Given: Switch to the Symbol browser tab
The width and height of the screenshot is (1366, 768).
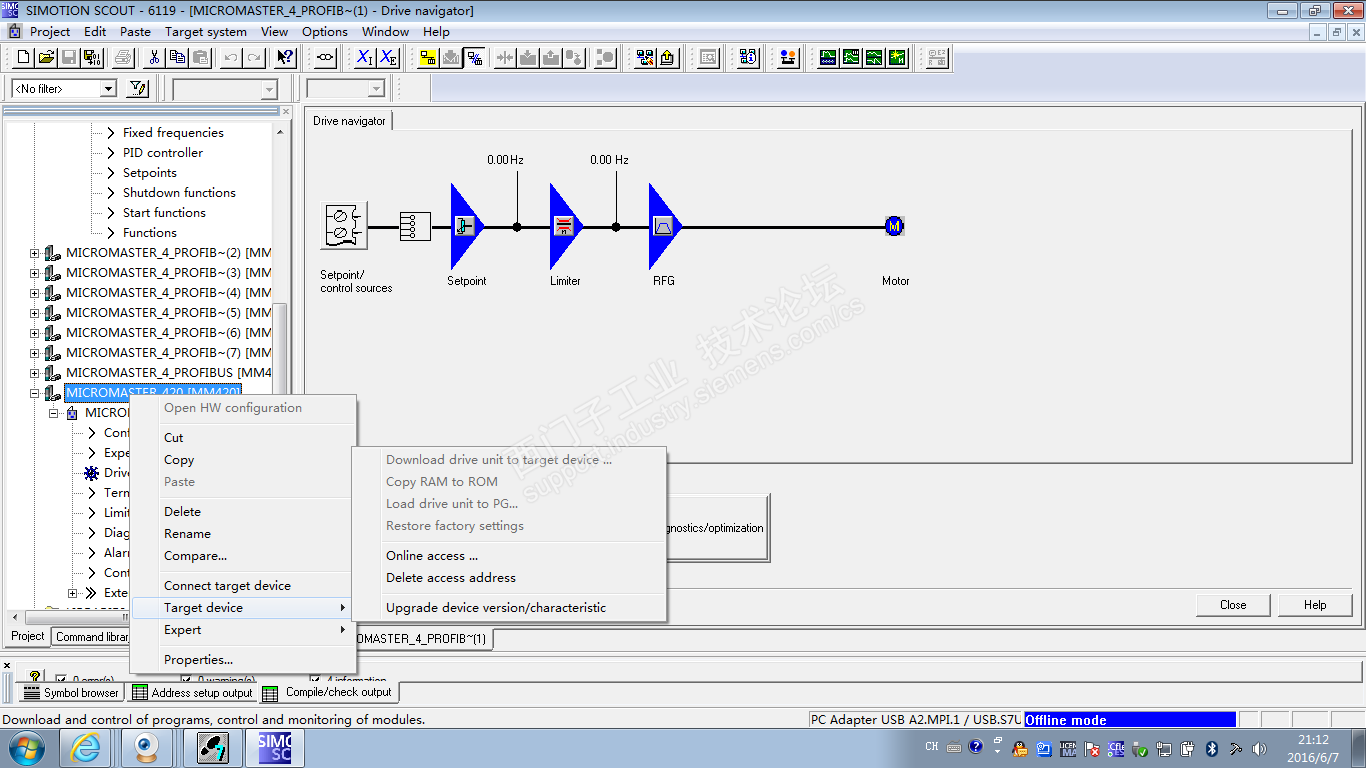Looking at the screenshot, I should [x=71, y=692].
